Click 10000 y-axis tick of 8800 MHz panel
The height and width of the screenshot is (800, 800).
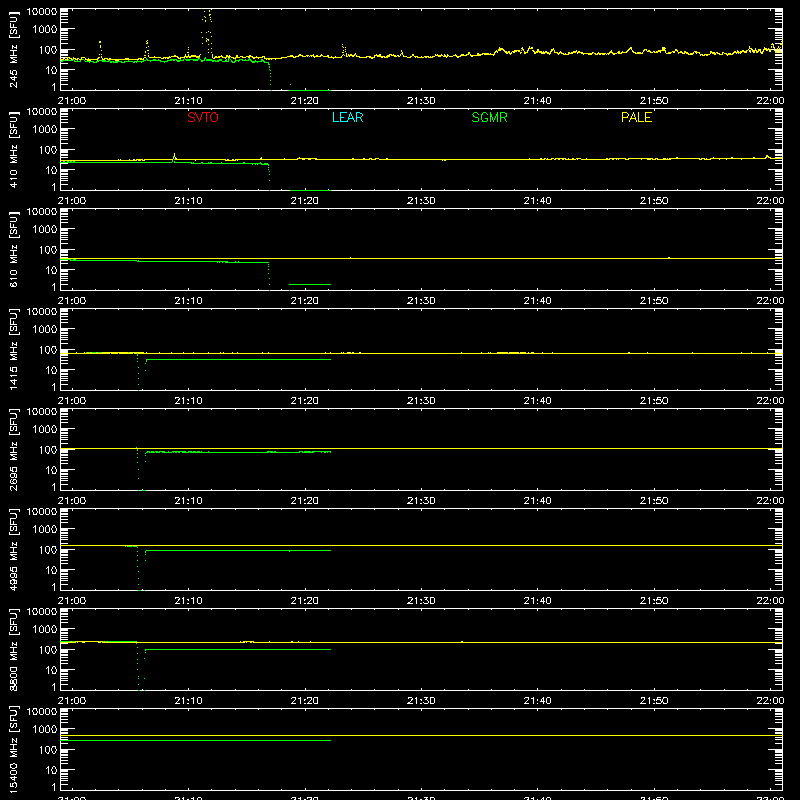[42, 612]
